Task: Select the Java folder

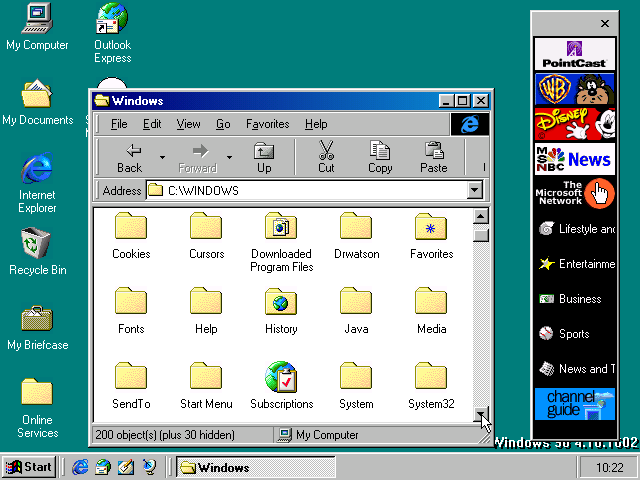Action: point(356,311)
